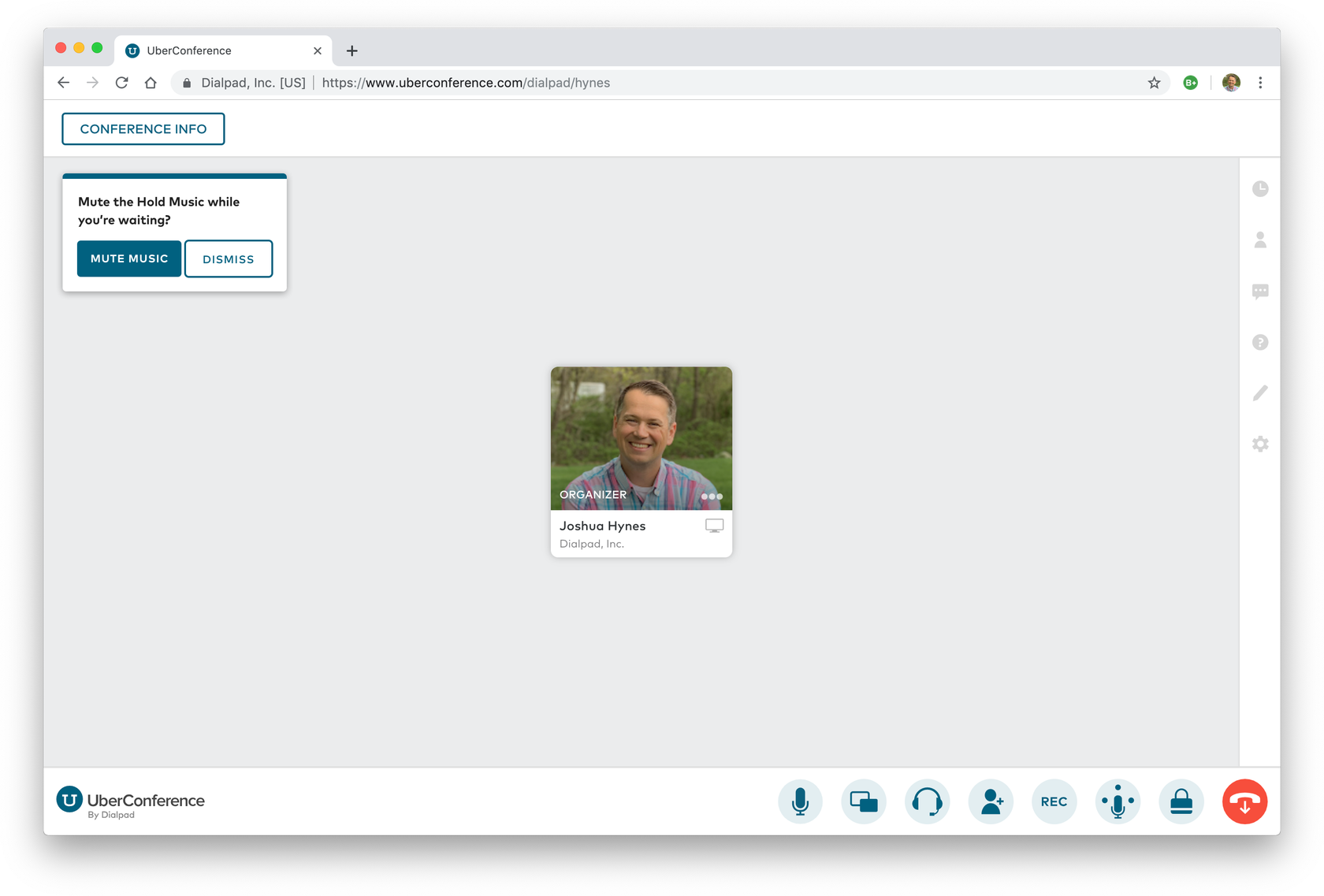Start screen sharing with the overlapping screens icon
1324x896 pixels.
coord(864,801)
